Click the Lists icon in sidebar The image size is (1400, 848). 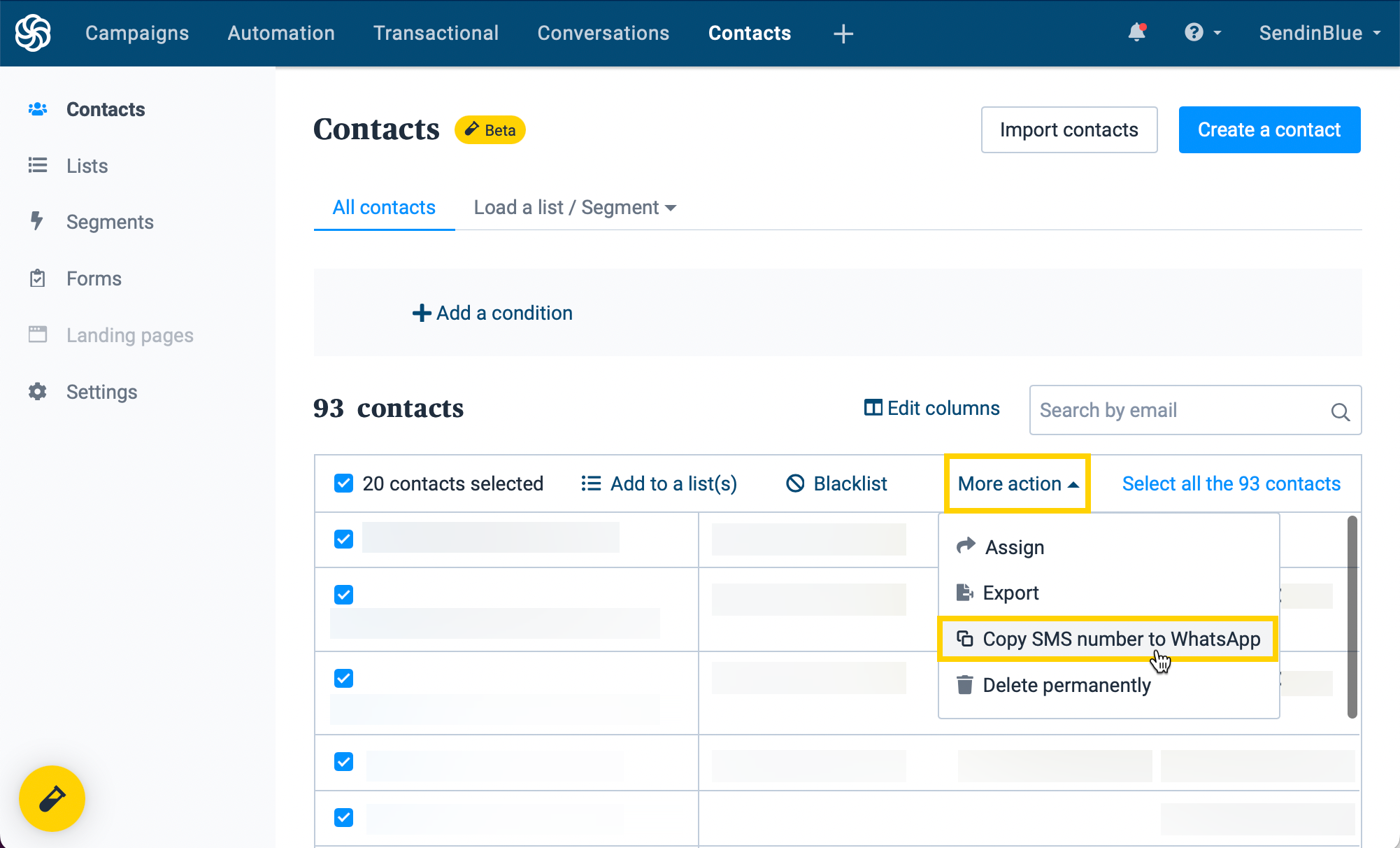[38, 165]
